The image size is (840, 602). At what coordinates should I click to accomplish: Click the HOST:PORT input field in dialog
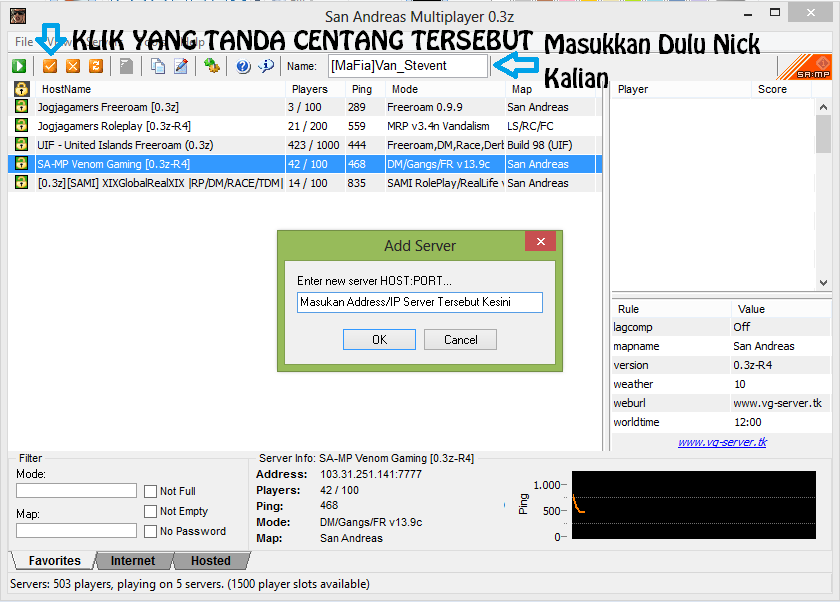tap(420, 302)
